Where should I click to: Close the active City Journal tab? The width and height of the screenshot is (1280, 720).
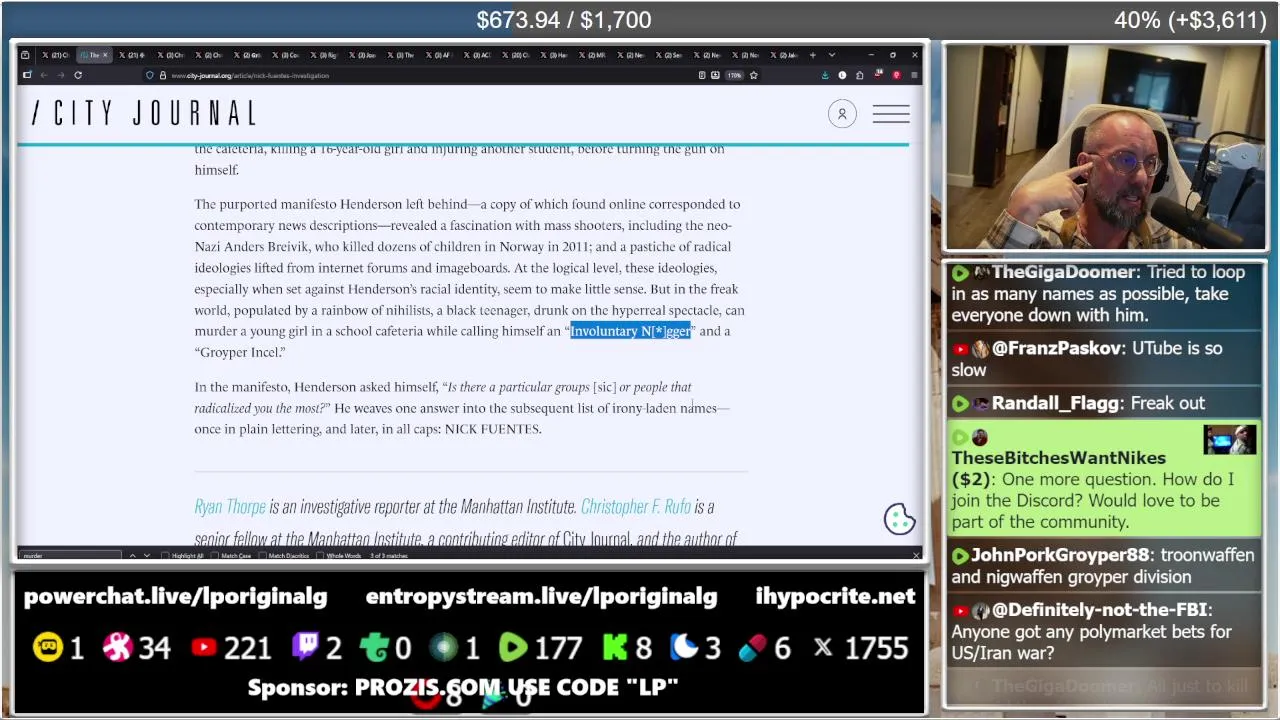click(x=104, y=55)
